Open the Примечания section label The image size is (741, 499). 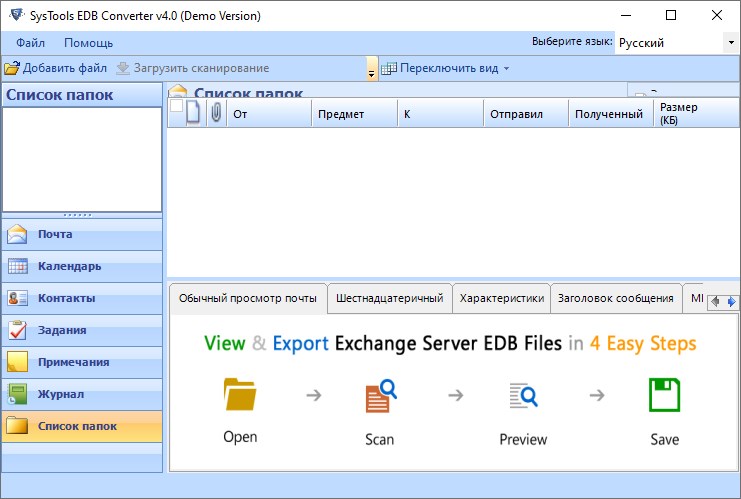click(73, 362)
